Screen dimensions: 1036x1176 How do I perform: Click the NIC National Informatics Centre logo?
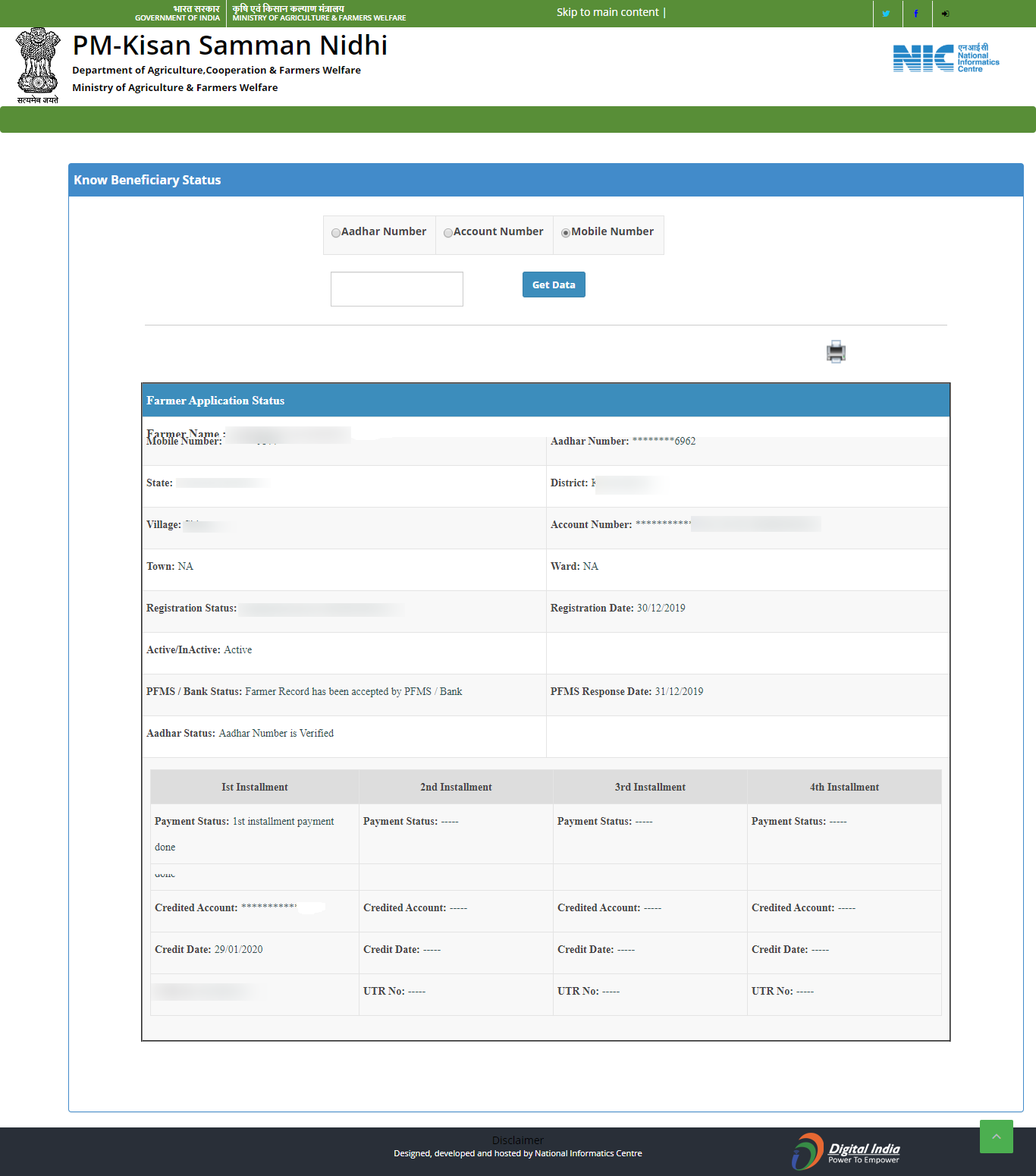coord(946,58)
